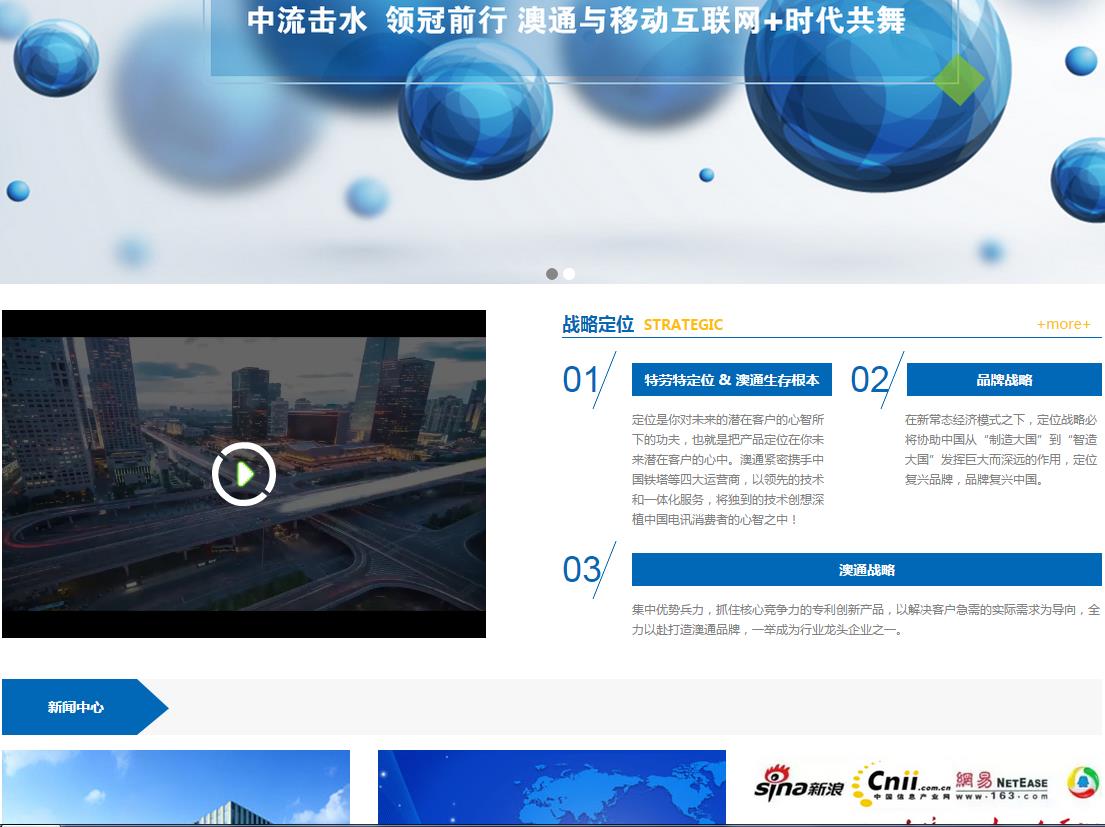This screenshot has height=827, width=1105.
Task: Open the 特劳特定位 & 澳通生存根本 button
Action: tap(731, 380)
